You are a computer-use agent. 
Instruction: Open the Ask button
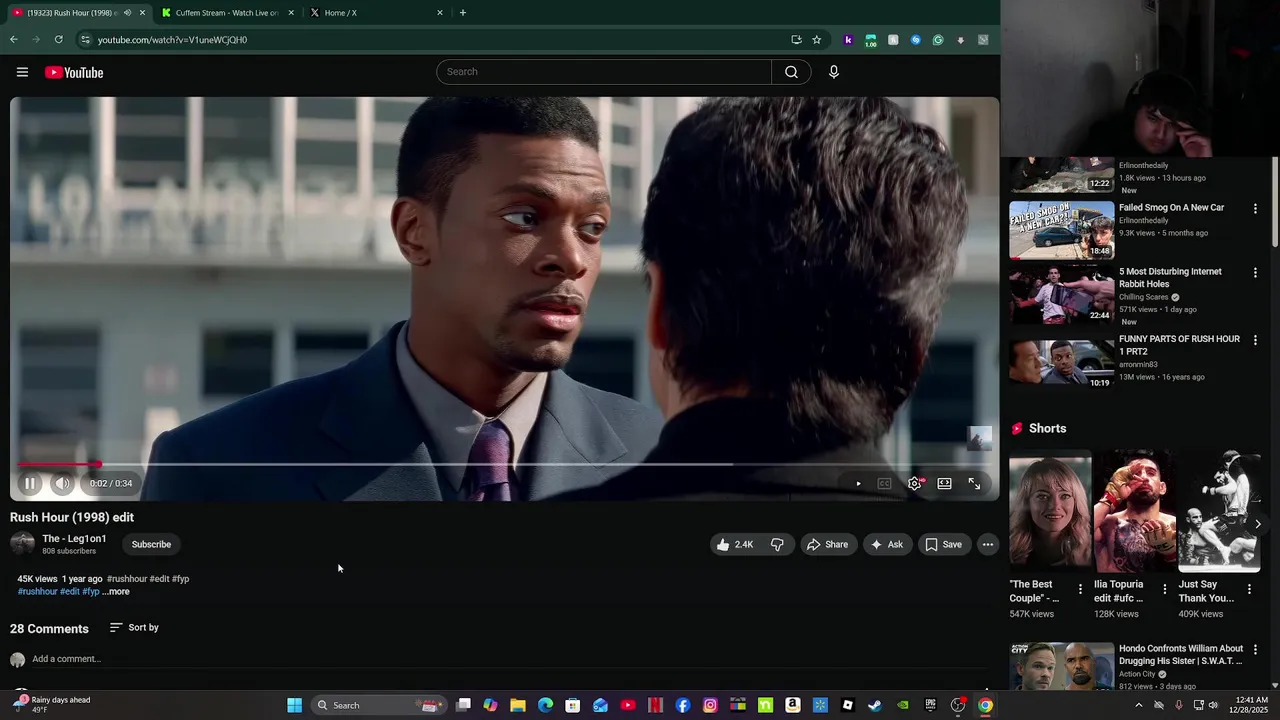click(887, 545)
